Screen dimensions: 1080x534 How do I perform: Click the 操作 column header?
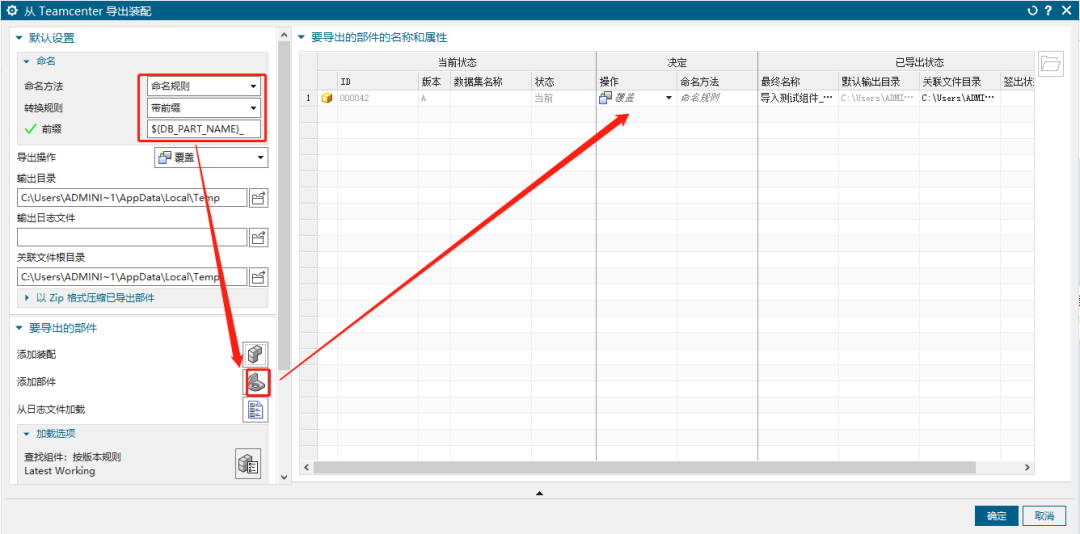(637, 82)
